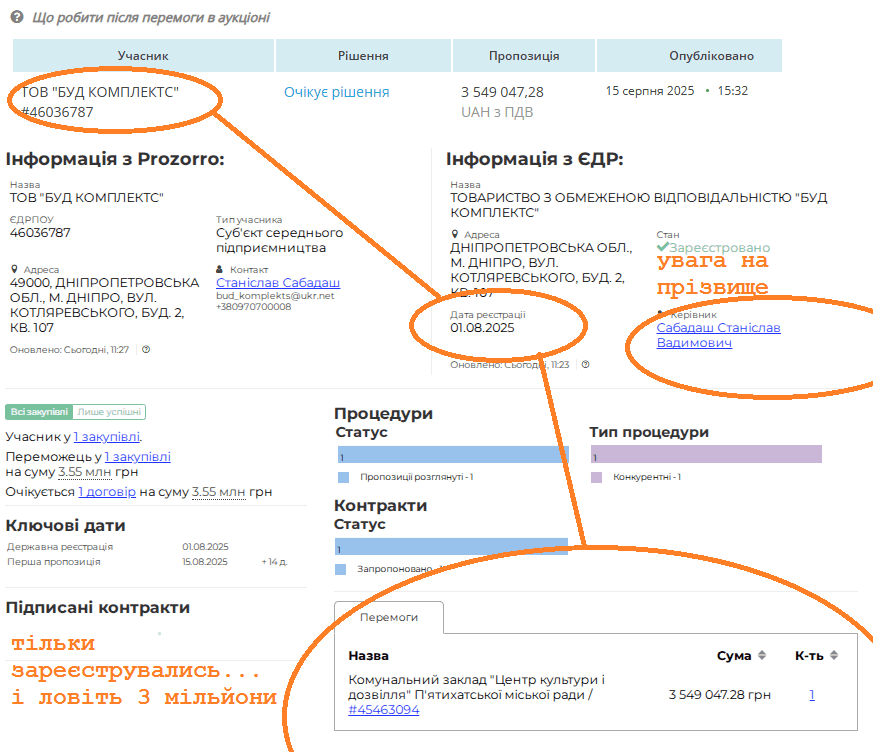Click the purple 'Конкурентні' legend square

pos(597,478)
